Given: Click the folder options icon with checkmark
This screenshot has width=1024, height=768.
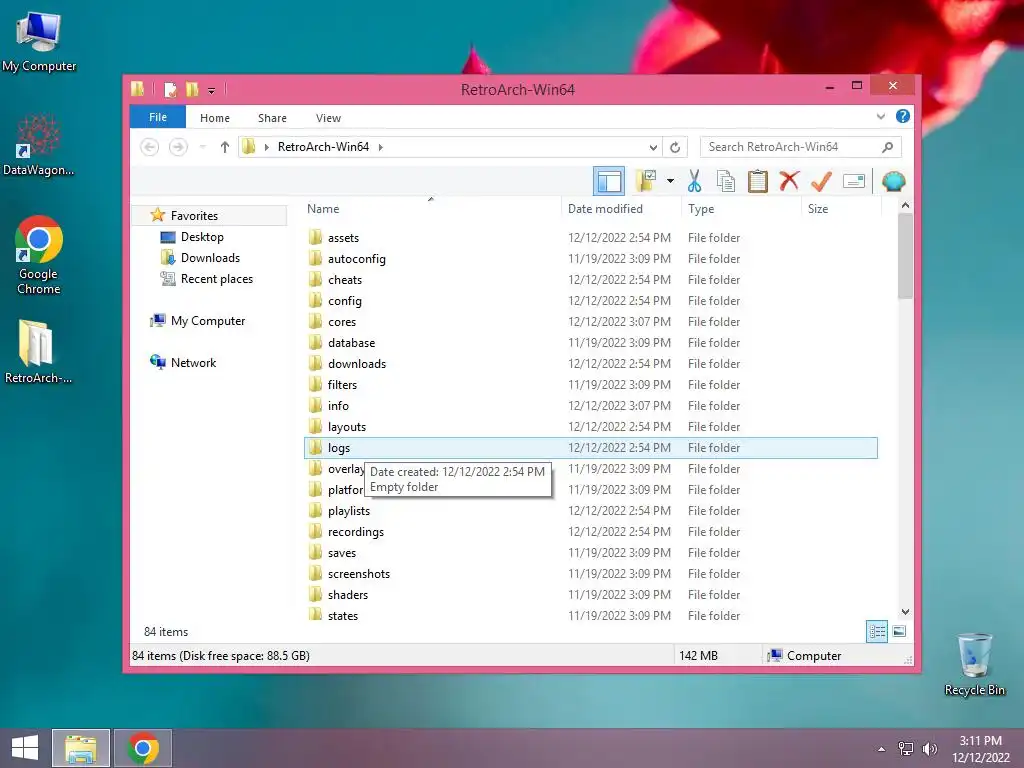Looking at the screenshot, I should pos(646,181).
